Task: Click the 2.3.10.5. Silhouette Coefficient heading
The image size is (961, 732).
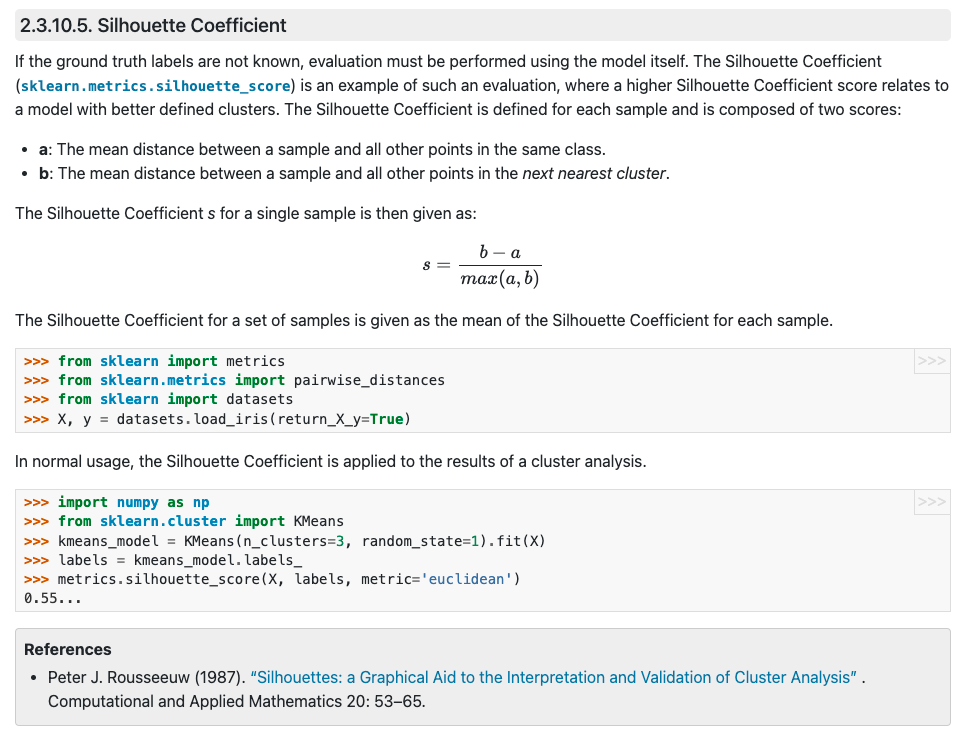Action: pos(153,25)
